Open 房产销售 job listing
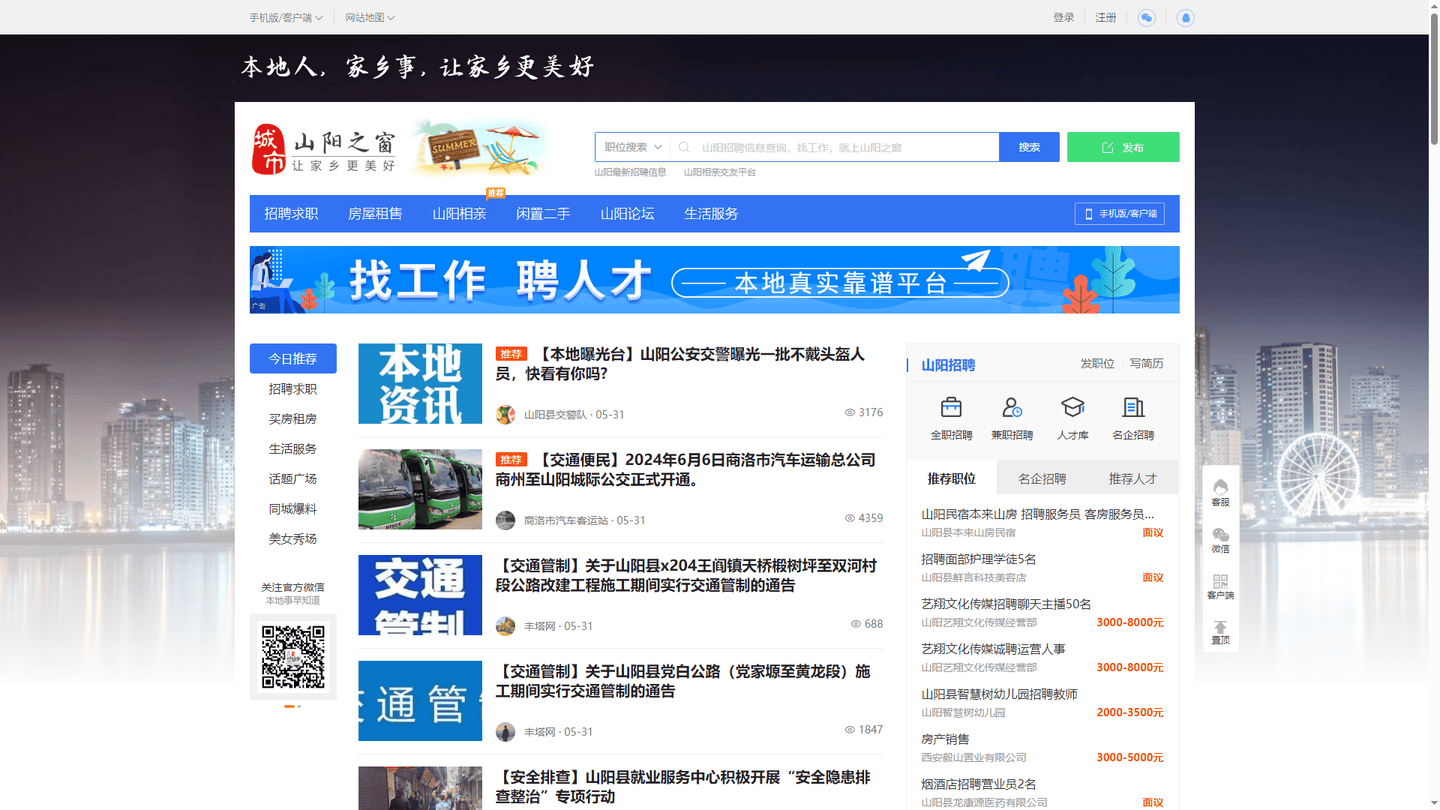 click(945, 739)
